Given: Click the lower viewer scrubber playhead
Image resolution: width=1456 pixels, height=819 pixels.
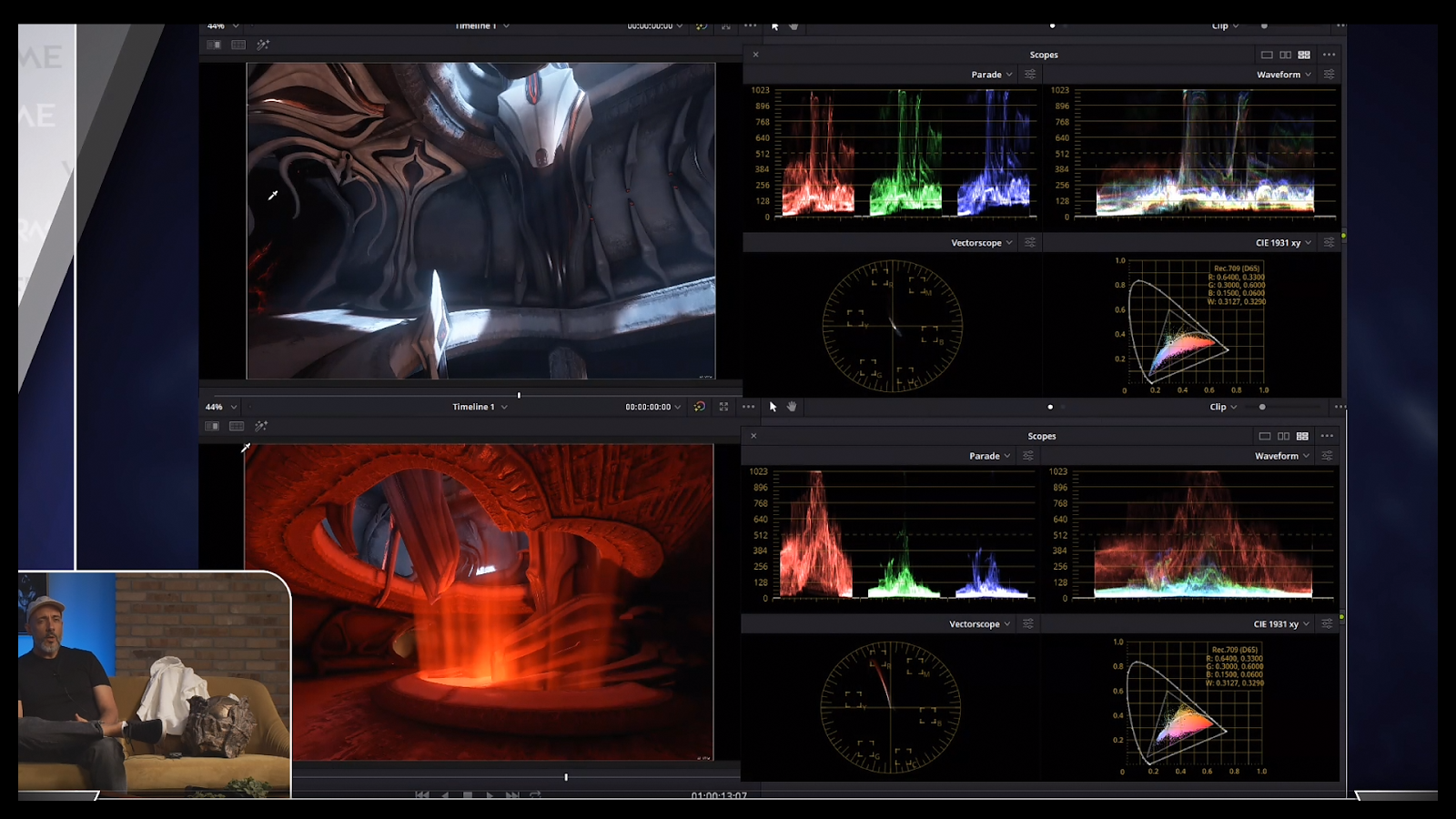Looking at the screenshot, I should pos(566,777).
